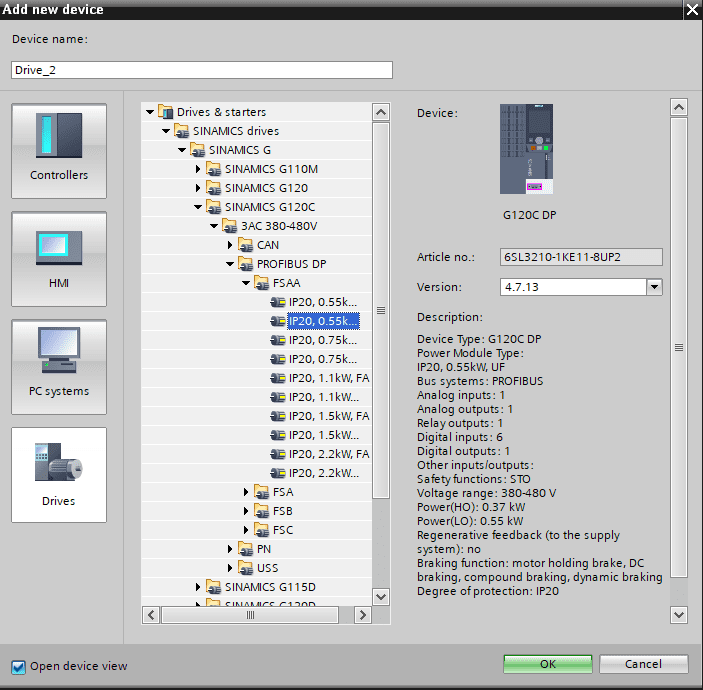703x690 pixels.
Task: Select the IP20, 2.2kW... truncated item
Action: click(323, 473)
